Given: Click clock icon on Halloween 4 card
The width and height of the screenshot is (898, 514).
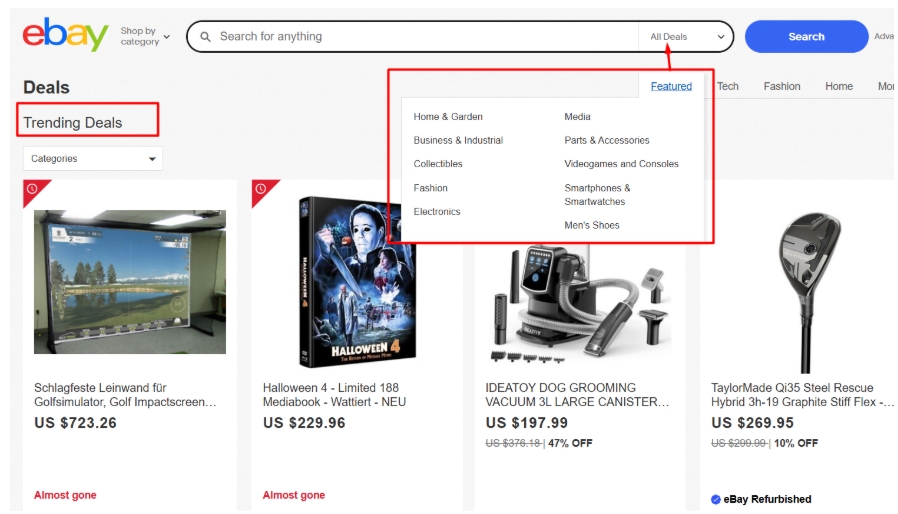Looking at the screenshot, I should [x=261, y=189].
